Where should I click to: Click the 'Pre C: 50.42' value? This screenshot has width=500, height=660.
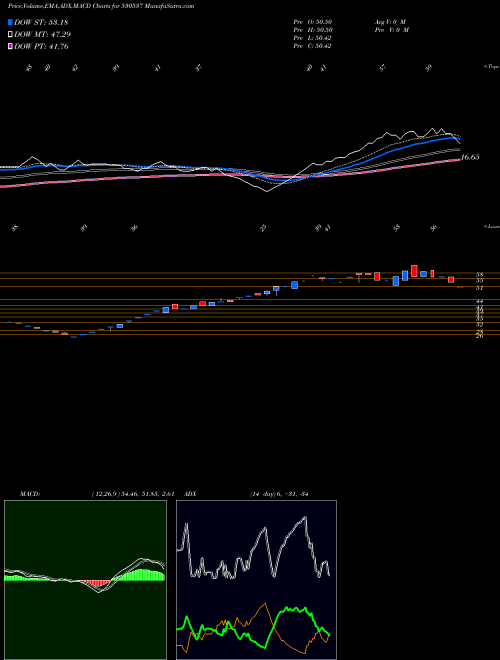pyautogui.click(x=313, y=46)
